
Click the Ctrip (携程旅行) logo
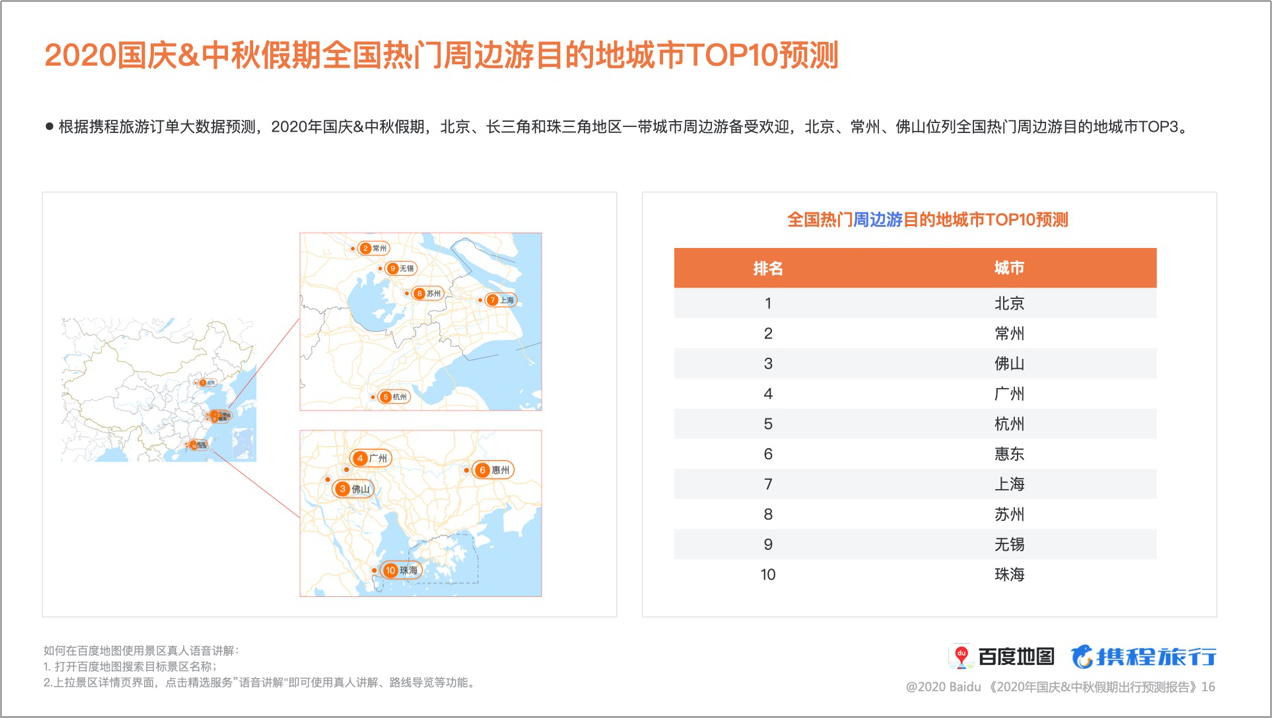click(x=1144, y=657)
